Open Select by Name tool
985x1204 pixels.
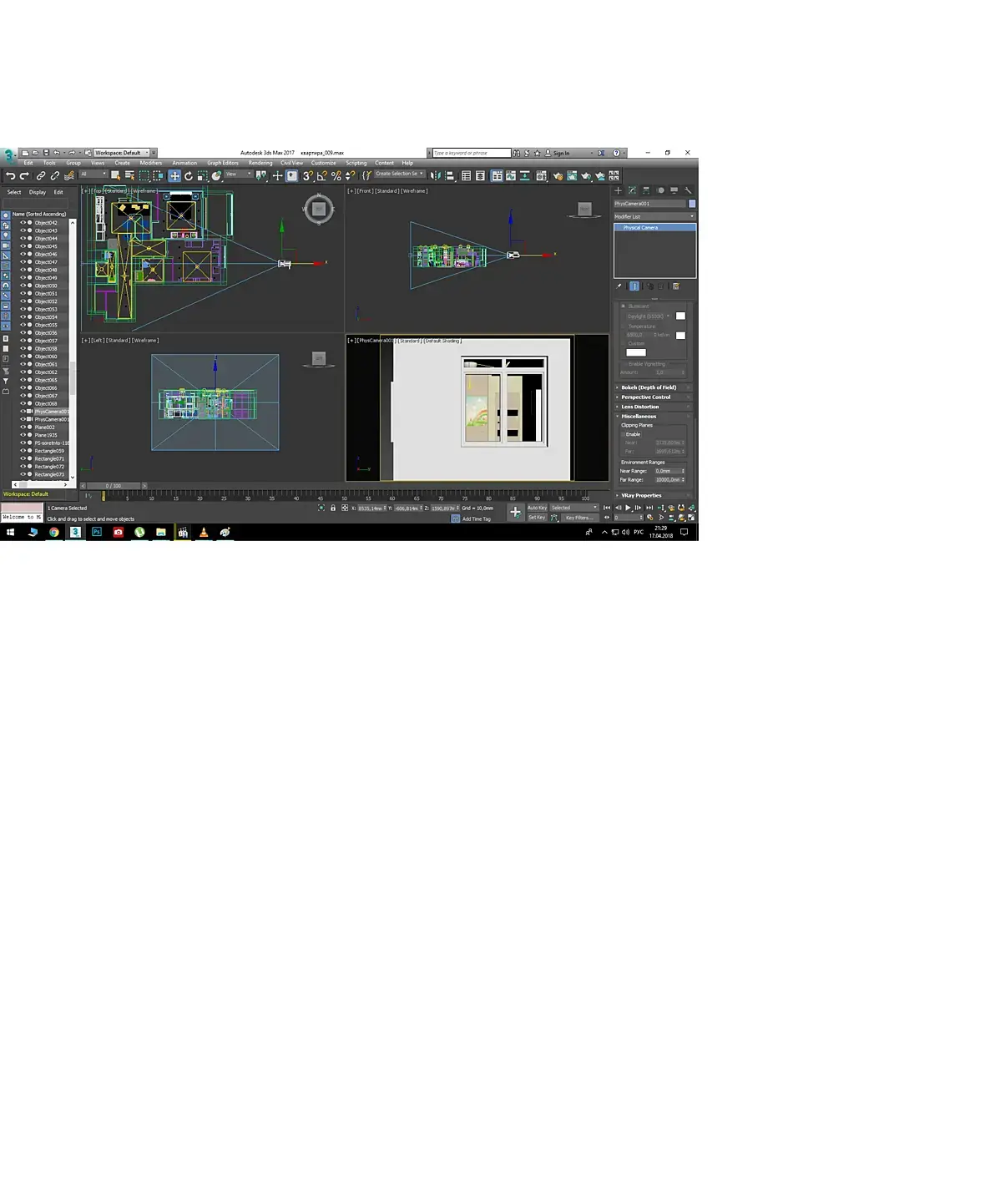click(129, 176)
